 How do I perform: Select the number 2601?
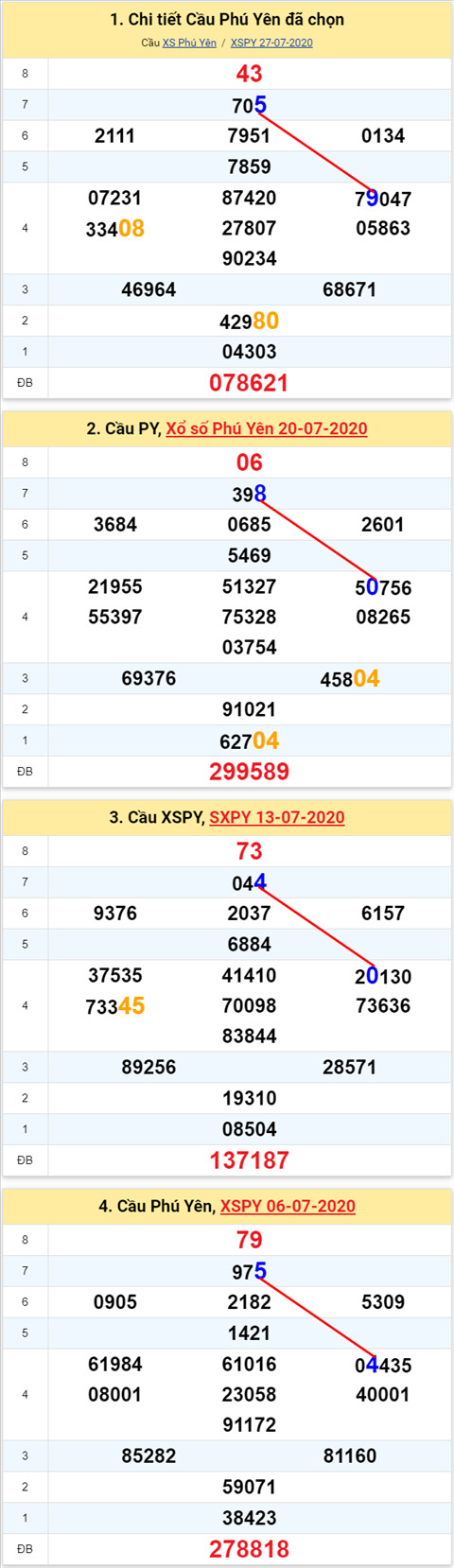pos(383,525)
